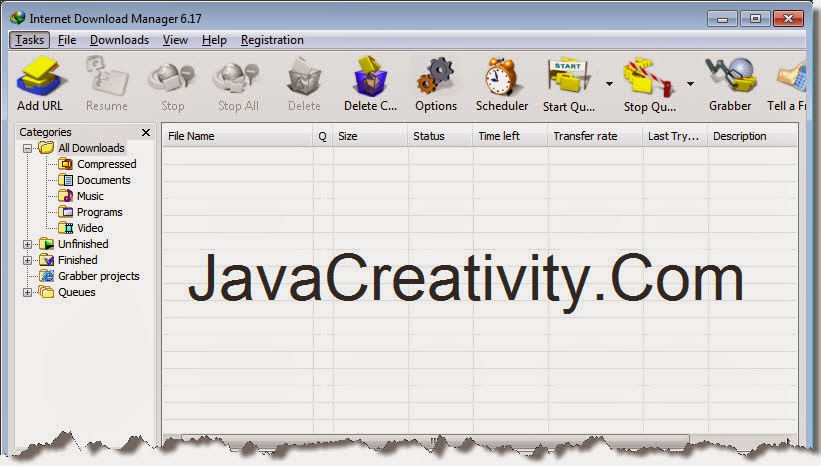Open Options gear icon
This screenshot has width=821, height=466.
pyautogui.click(x=436, y=77)
